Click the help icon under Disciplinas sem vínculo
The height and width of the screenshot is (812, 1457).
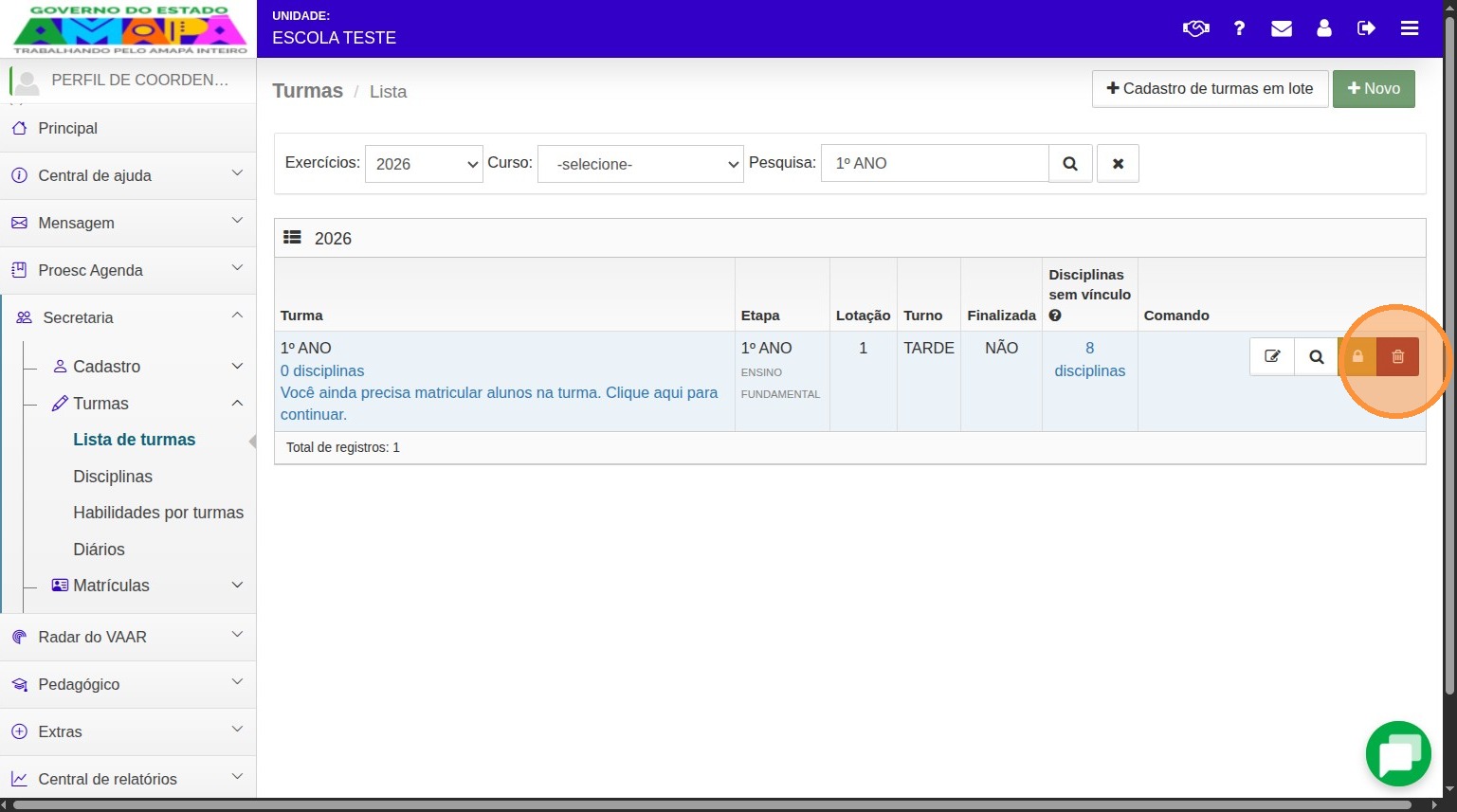(x=1055, y=316)
